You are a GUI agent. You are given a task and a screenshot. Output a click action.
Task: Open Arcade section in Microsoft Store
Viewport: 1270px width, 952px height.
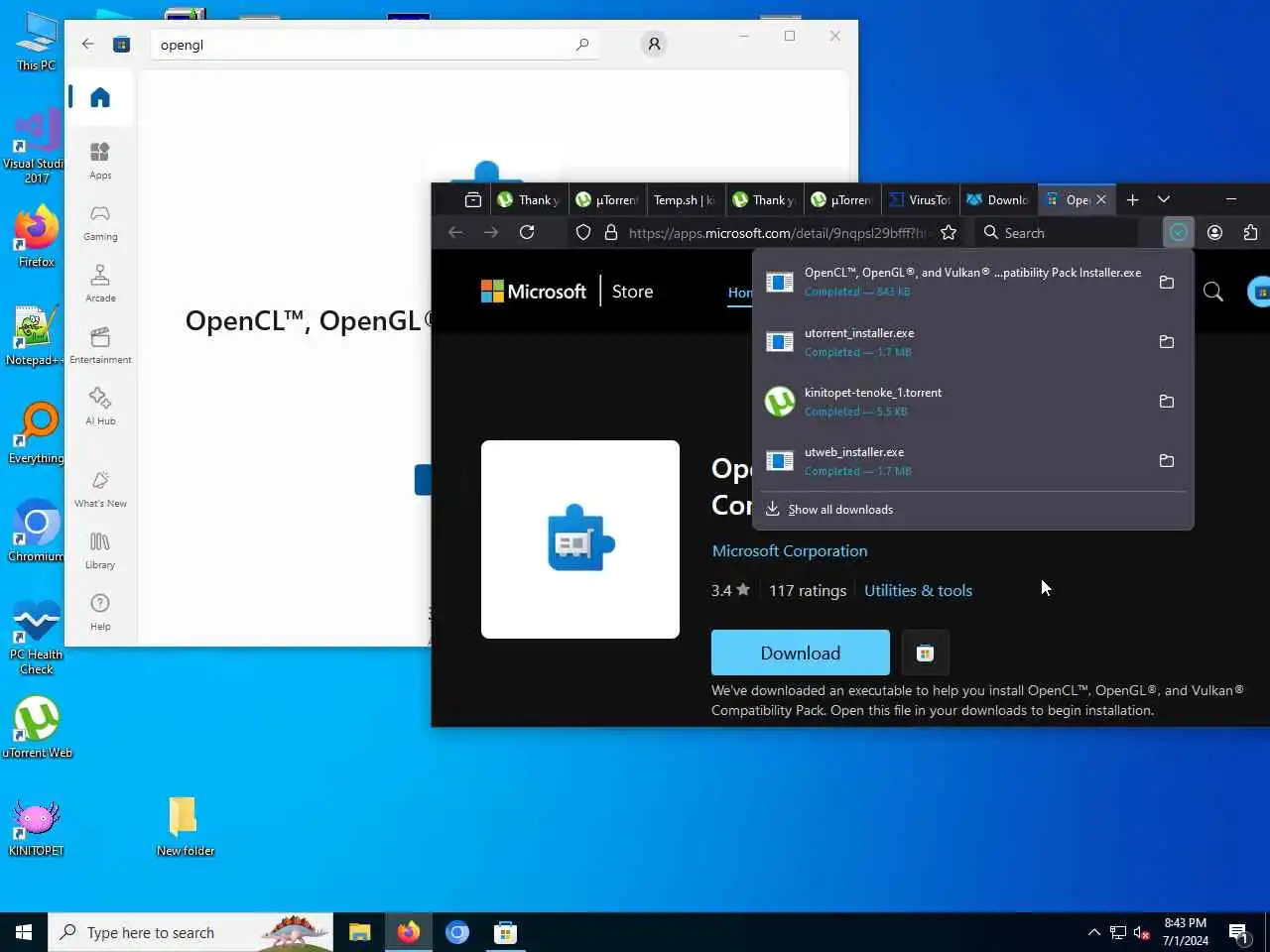(100, 283)
